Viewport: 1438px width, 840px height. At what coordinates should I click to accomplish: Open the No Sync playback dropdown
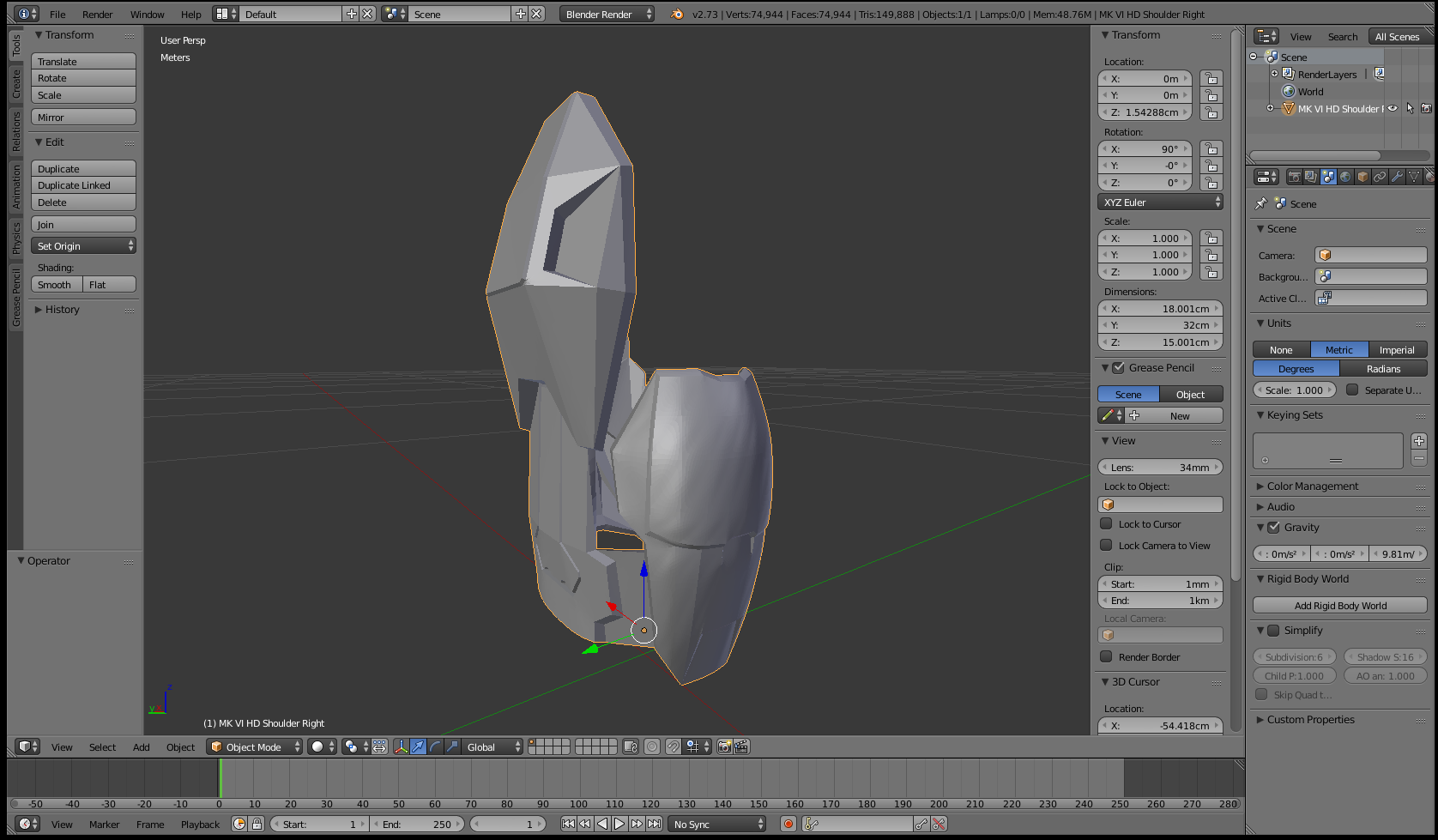[x=717, y=825]
